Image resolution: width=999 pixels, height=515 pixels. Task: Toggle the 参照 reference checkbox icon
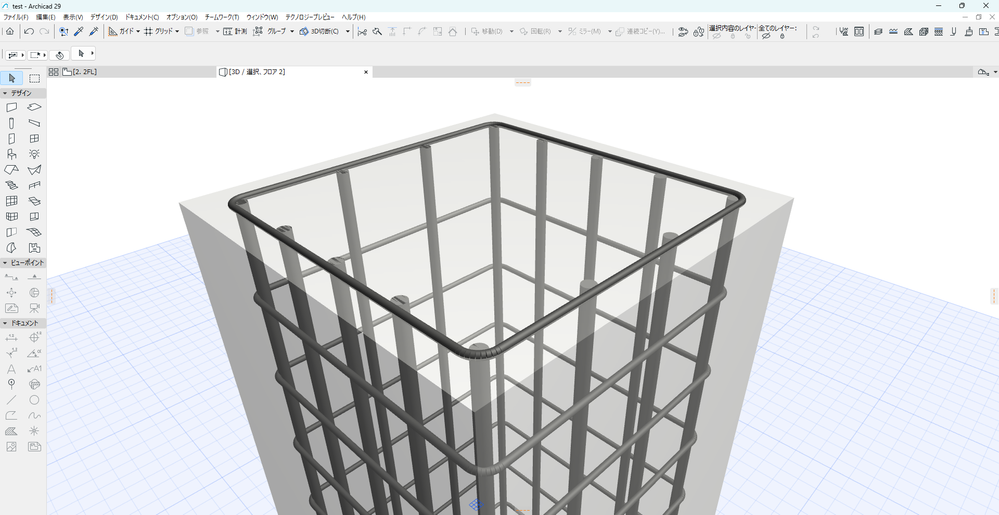pos(189,31)
